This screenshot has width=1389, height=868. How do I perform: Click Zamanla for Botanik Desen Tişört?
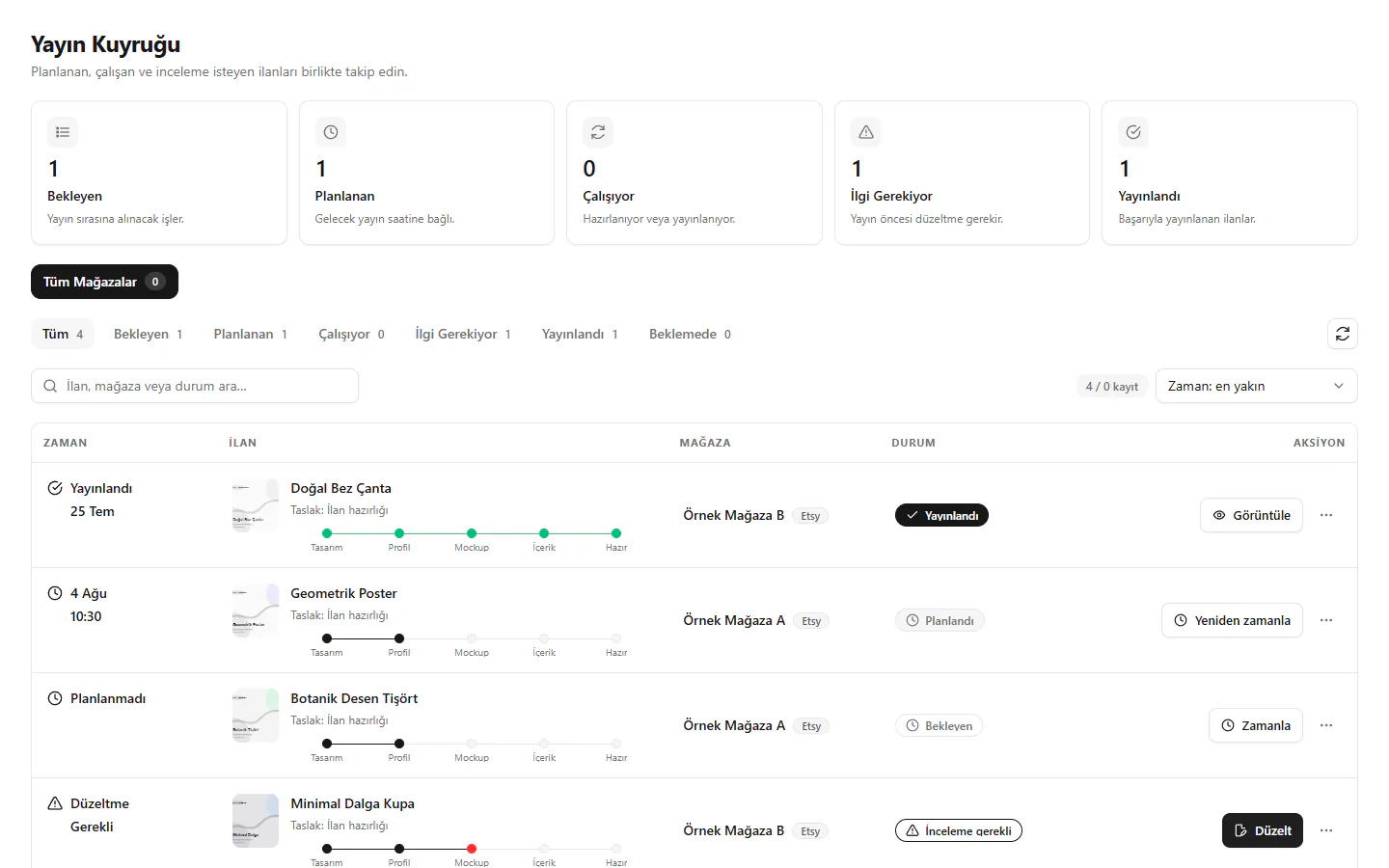click(x=1255, y=725)
